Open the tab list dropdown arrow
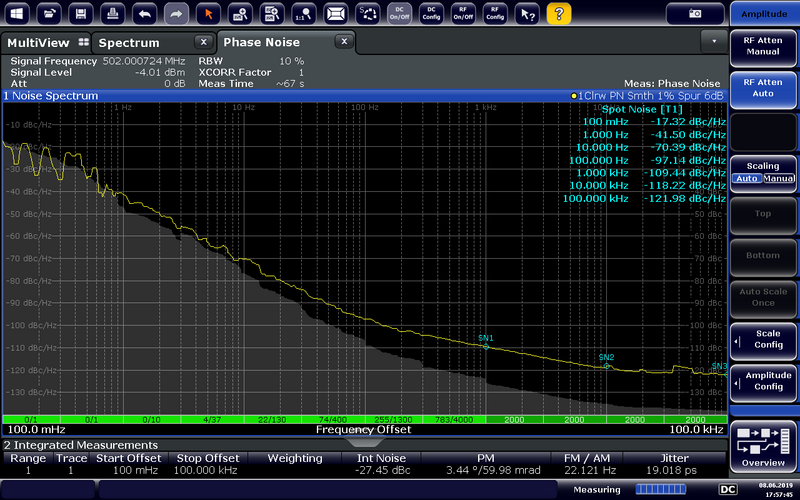Screen dimensions: 800x500 (x=714, y=42)
